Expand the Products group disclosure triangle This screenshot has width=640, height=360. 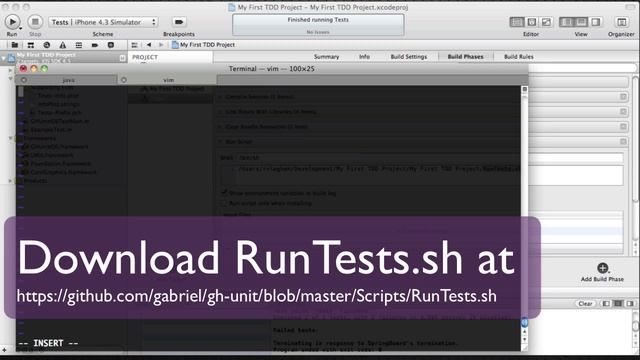click(x=11, y=181)
